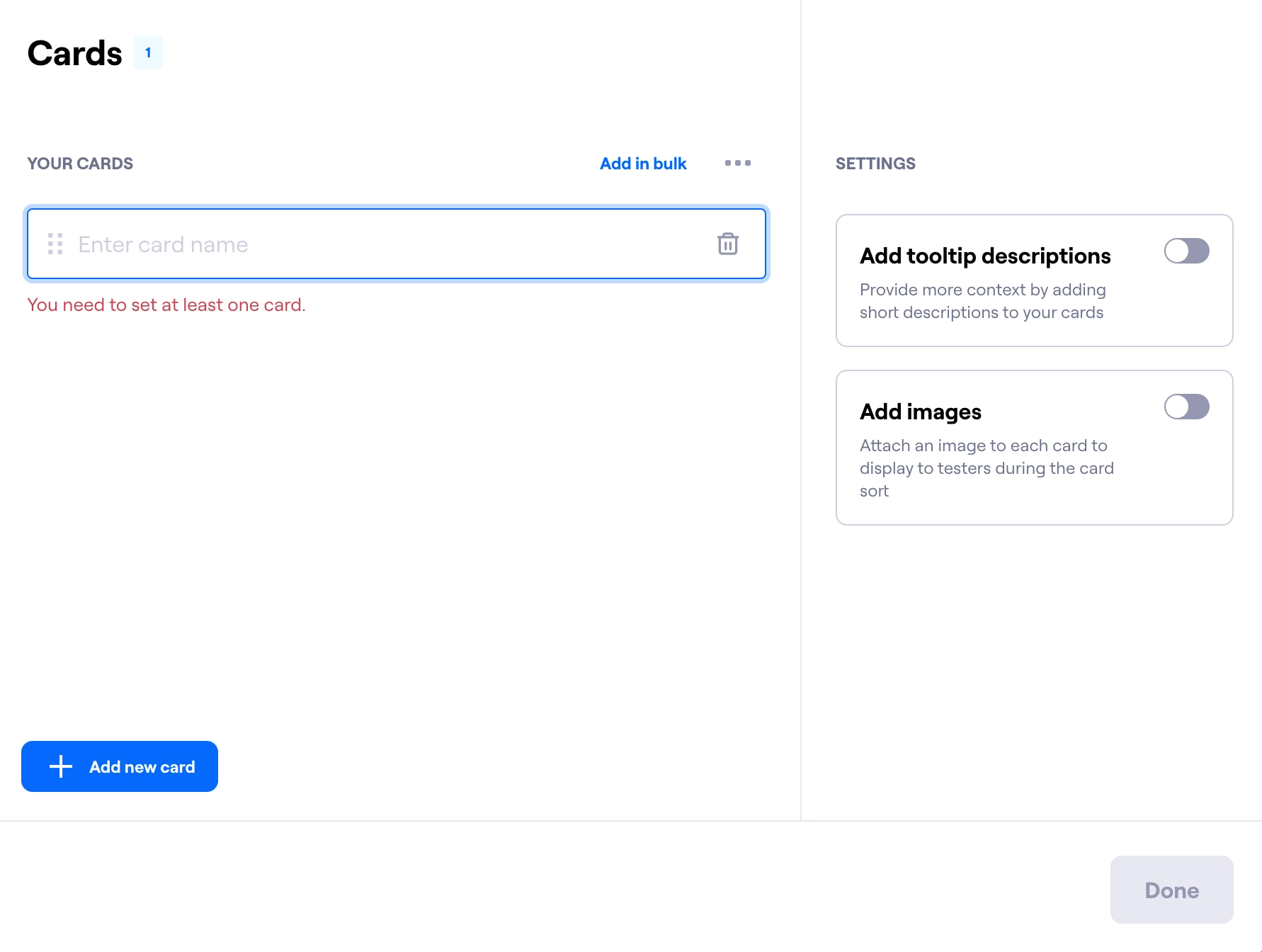Click the trash icon to delete card

(x=727, y=244)
